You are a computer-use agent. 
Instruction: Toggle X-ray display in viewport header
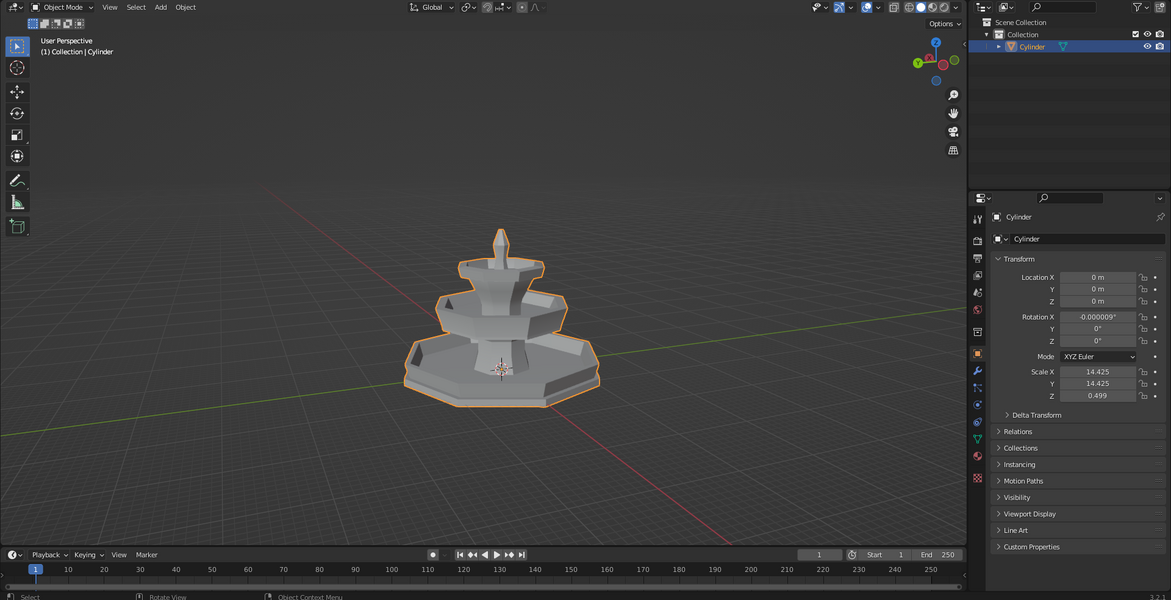pyautogui.click(x=893, y=7)
